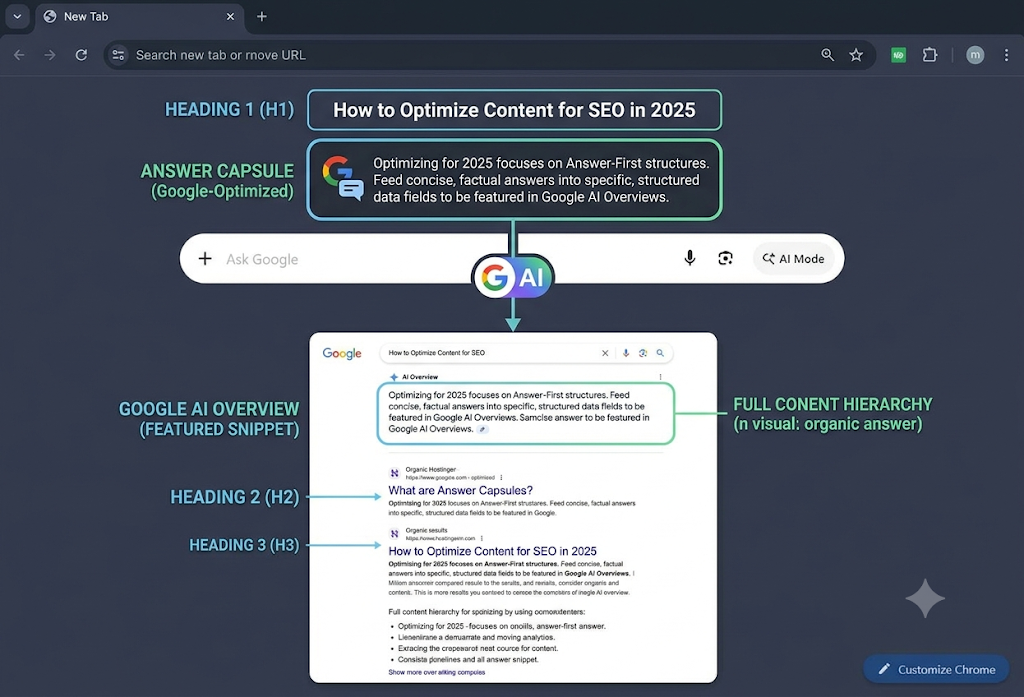Open AI Overview three-dot options
This screenshot has width=1024, height=697.
pos(660,377)
